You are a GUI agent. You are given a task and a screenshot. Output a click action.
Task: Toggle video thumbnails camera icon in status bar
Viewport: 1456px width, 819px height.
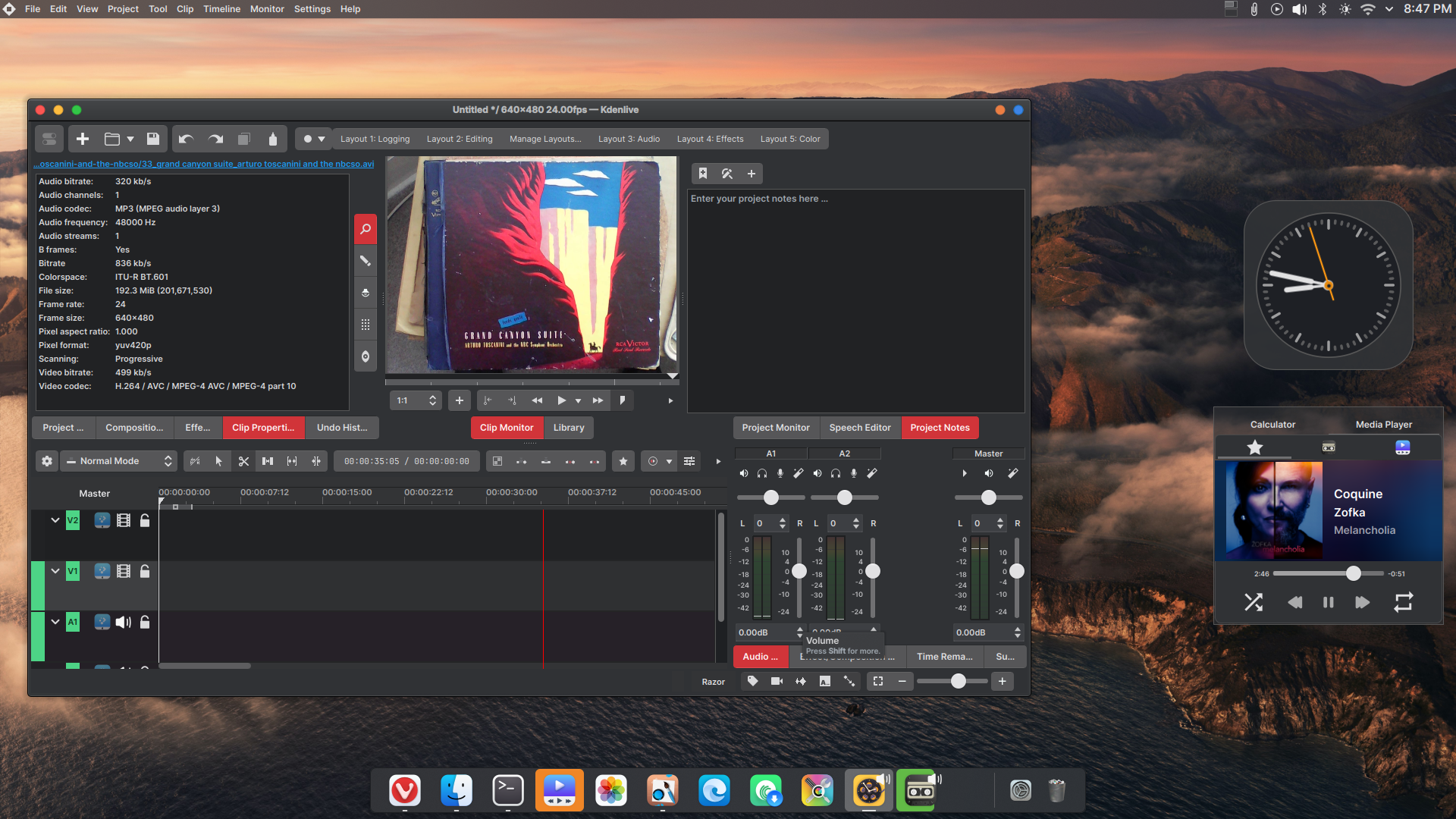[x=777, y=681]
